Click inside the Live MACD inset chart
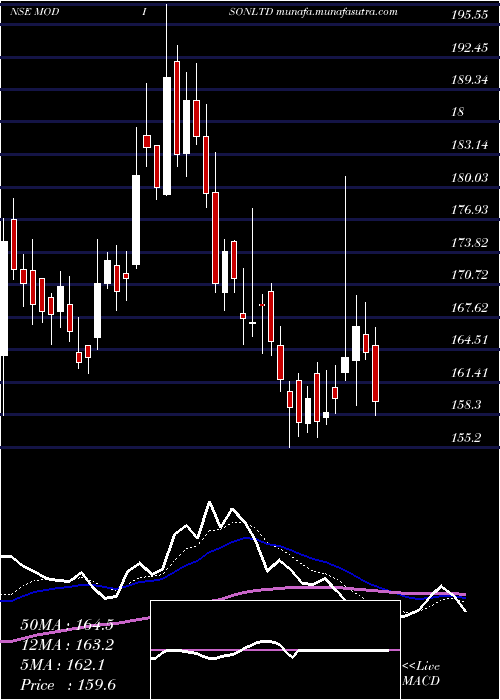 tap(275, 650)
